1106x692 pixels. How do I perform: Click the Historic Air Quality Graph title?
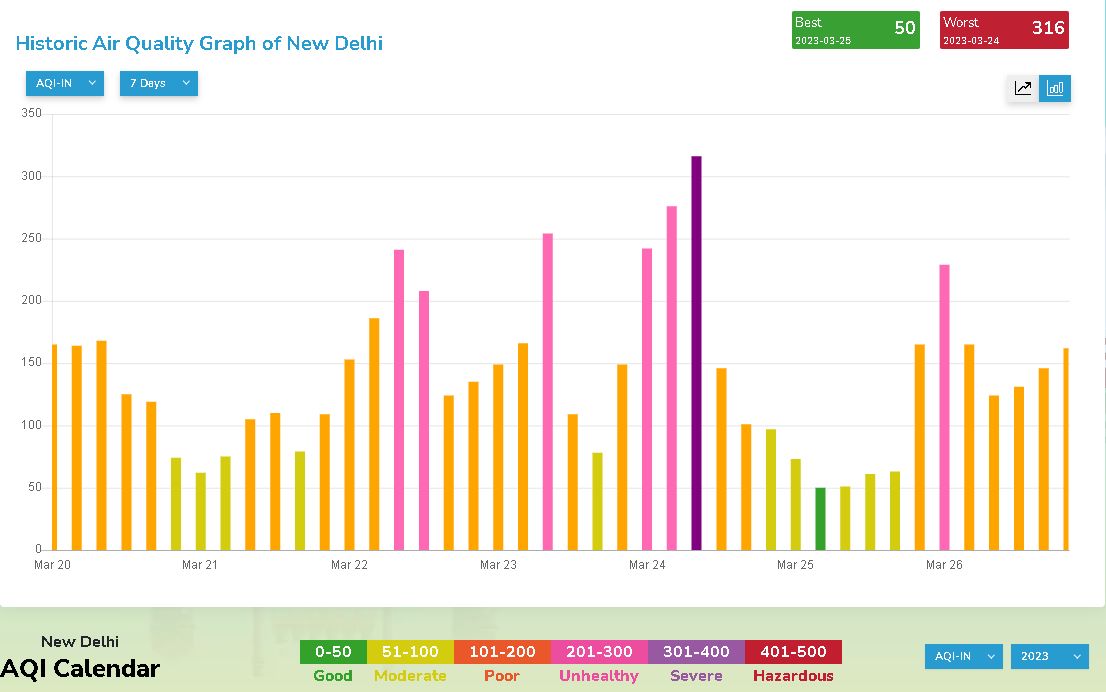[x=199, y=43]
